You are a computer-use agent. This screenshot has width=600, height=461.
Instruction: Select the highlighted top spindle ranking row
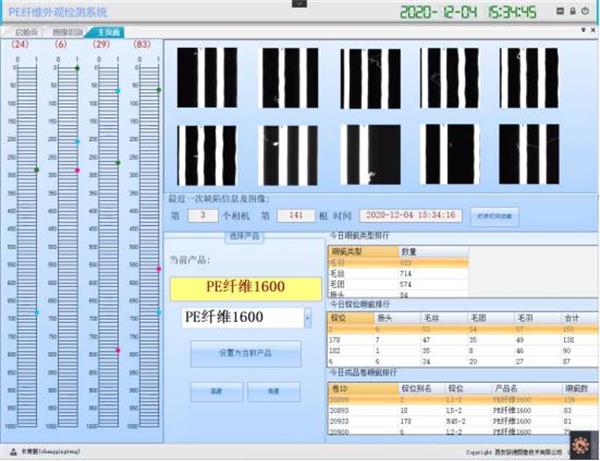pyautogui.click(x=462, y=329)
